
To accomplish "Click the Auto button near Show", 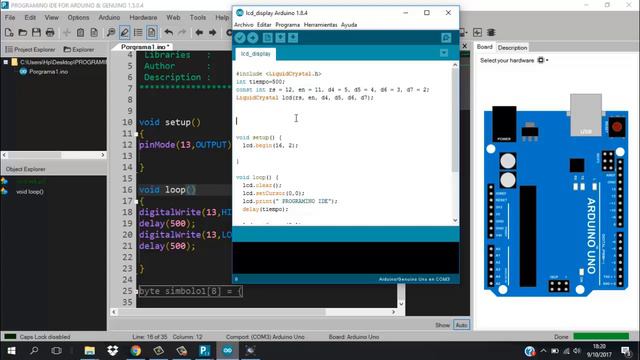I will (461, 325).
